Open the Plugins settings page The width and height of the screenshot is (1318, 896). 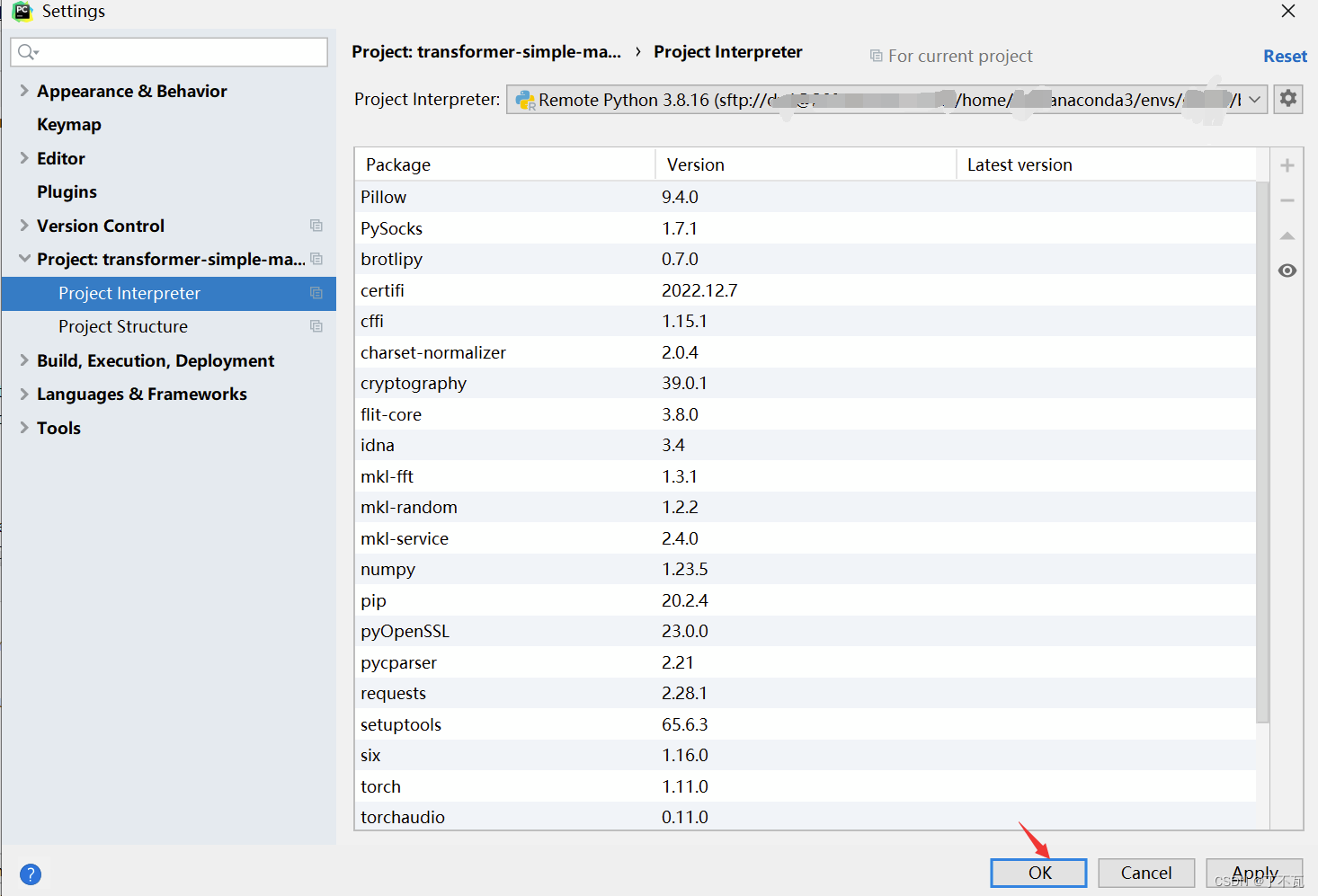pyautogui.click(x=67, y=191)
